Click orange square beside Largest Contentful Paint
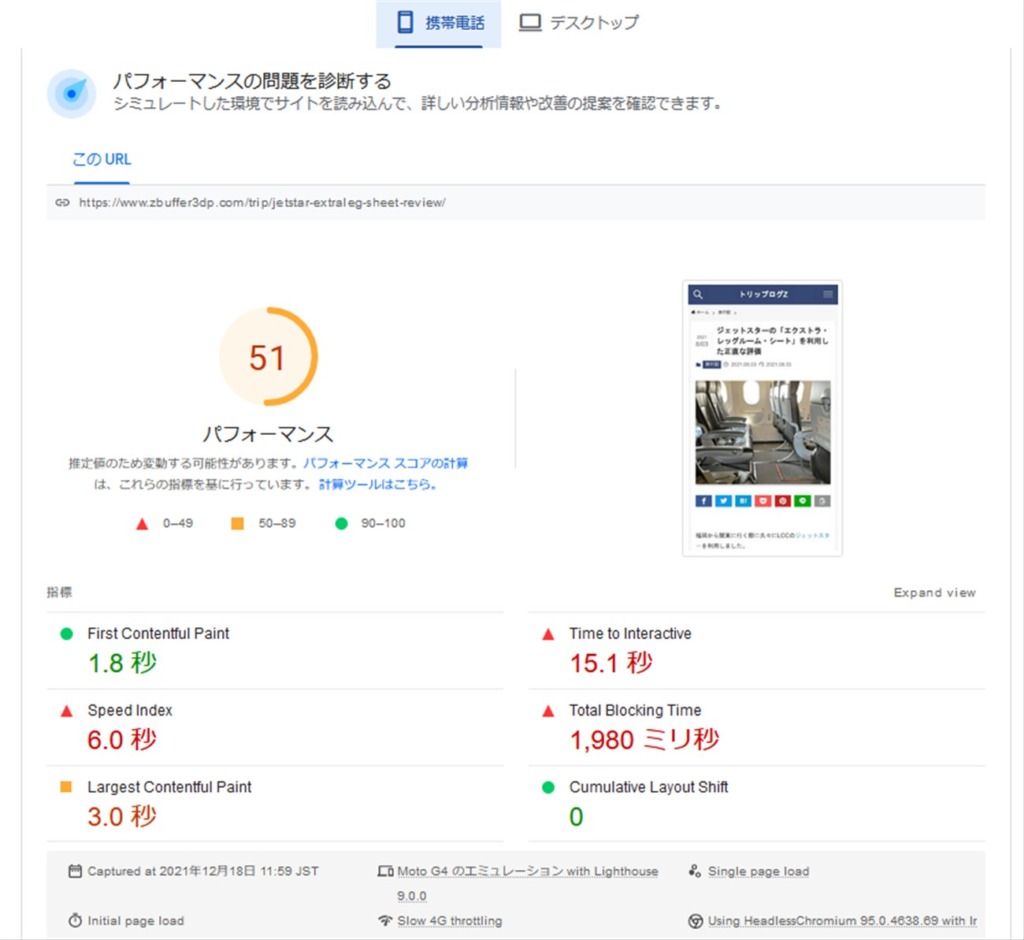The width and height of the screenshot is (1024, 940). (66, 786)
